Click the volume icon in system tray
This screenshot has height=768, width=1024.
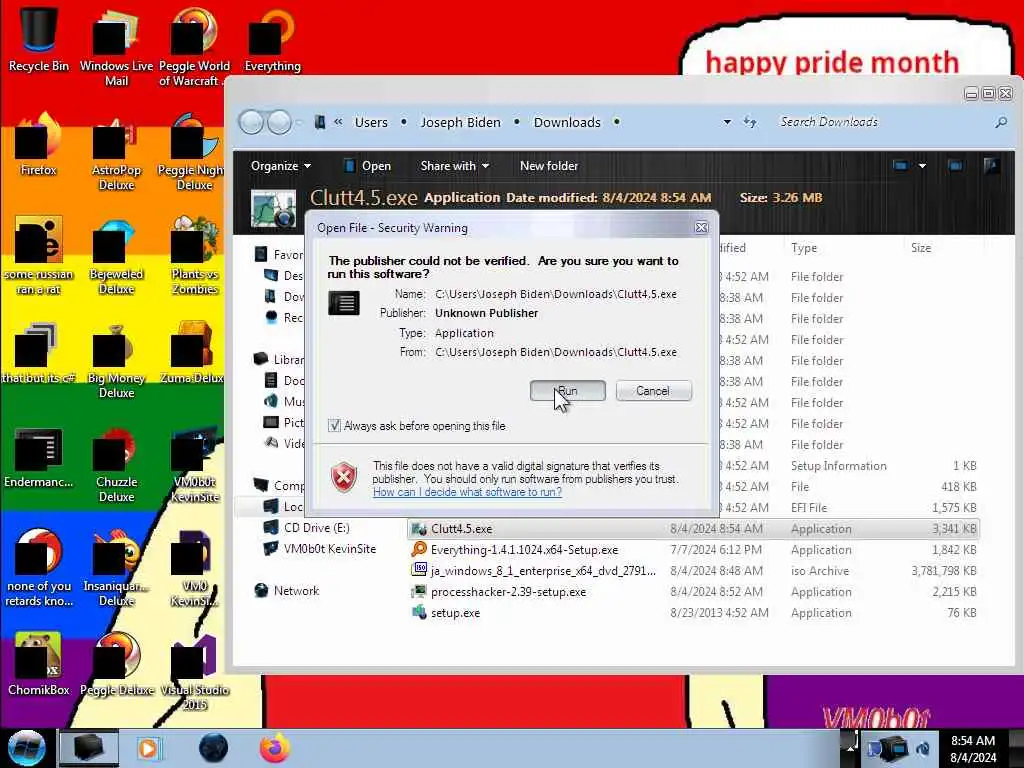[923, 748]
